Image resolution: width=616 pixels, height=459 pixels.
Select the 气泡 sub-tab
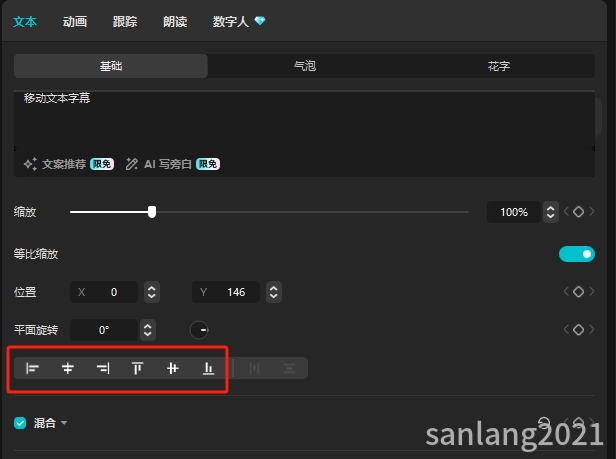[305, 66]
